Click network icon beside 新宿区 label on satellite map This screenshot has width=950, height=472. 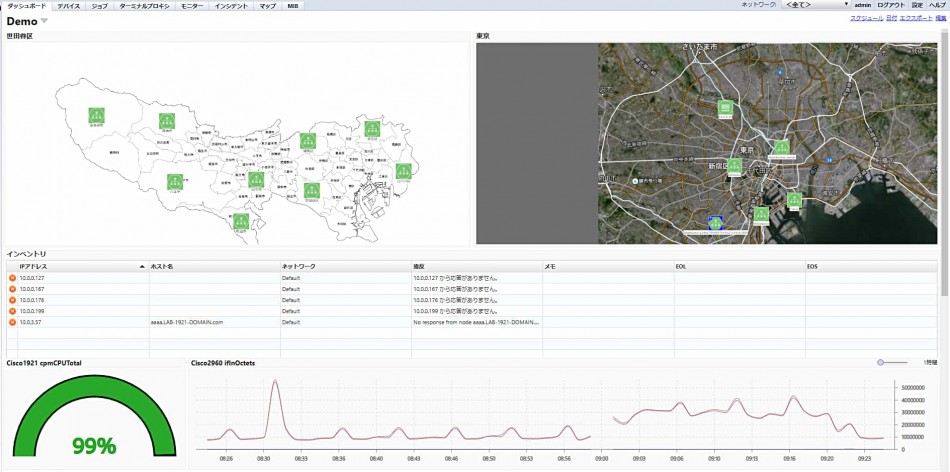[x=735, y=166]
